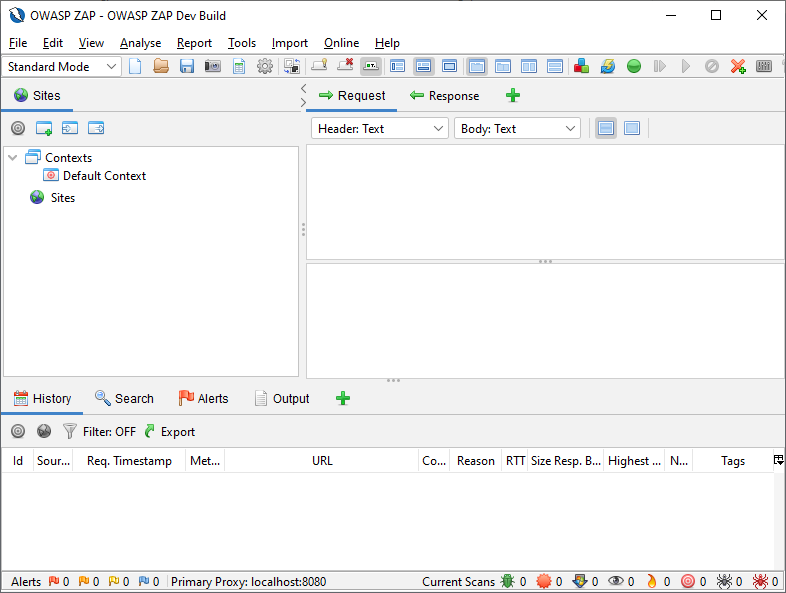Click the New Session toolbar icon
This screenshot has height=593, width=786.
pos(135,67)
